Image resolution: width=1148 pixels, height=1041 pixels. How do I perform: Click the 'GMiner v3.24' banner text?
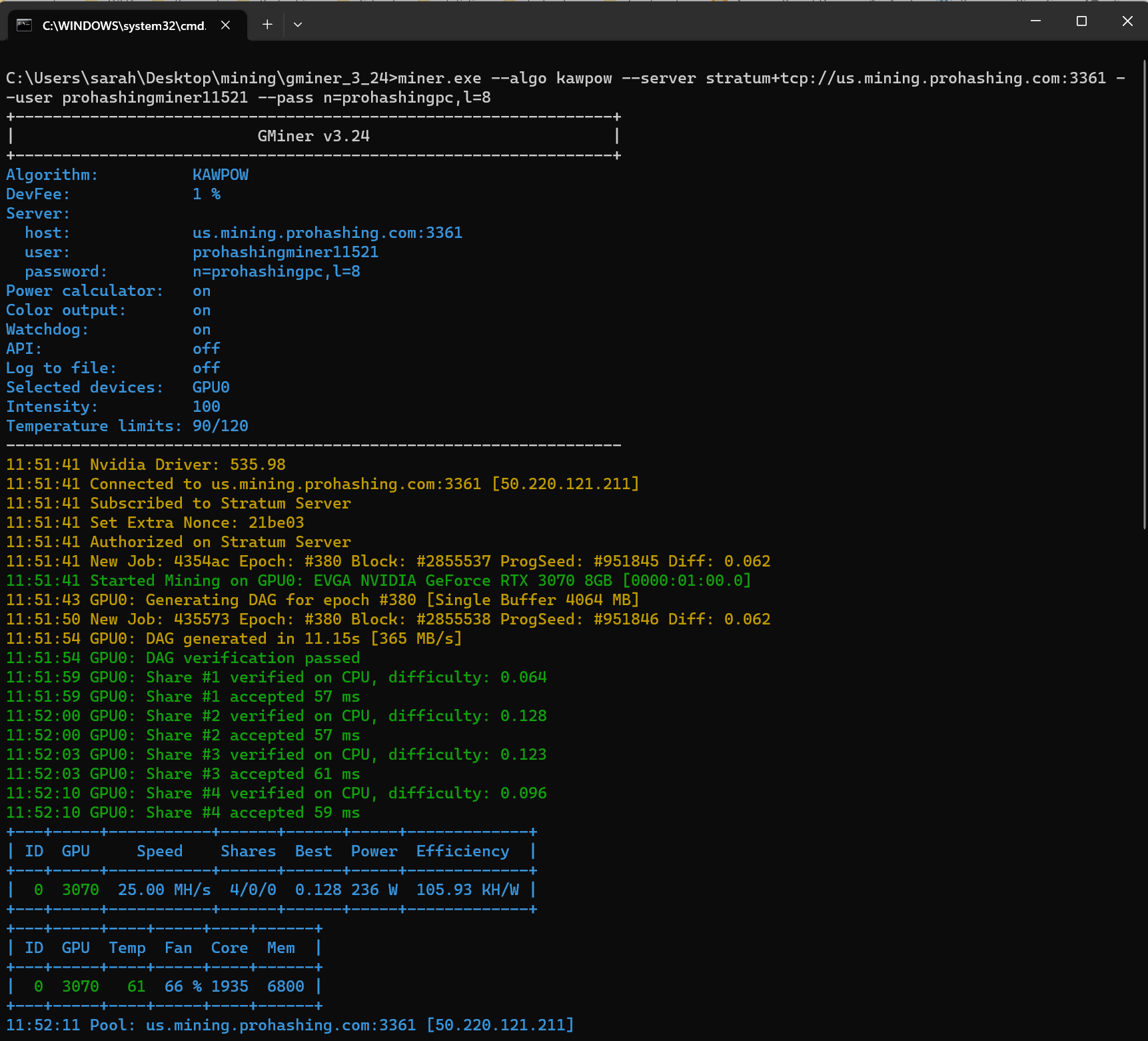pyautogui.click(x=313, y=136)
